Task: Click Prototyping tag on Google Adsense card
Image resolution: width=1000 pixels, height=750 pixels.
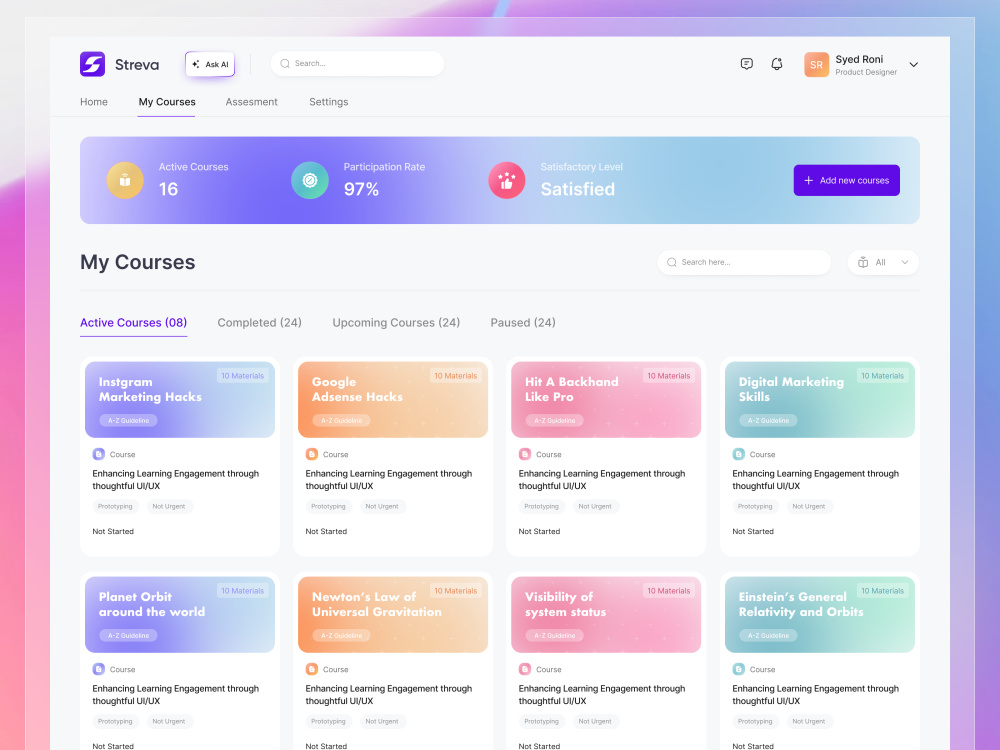Action: (x=328, y=506)
